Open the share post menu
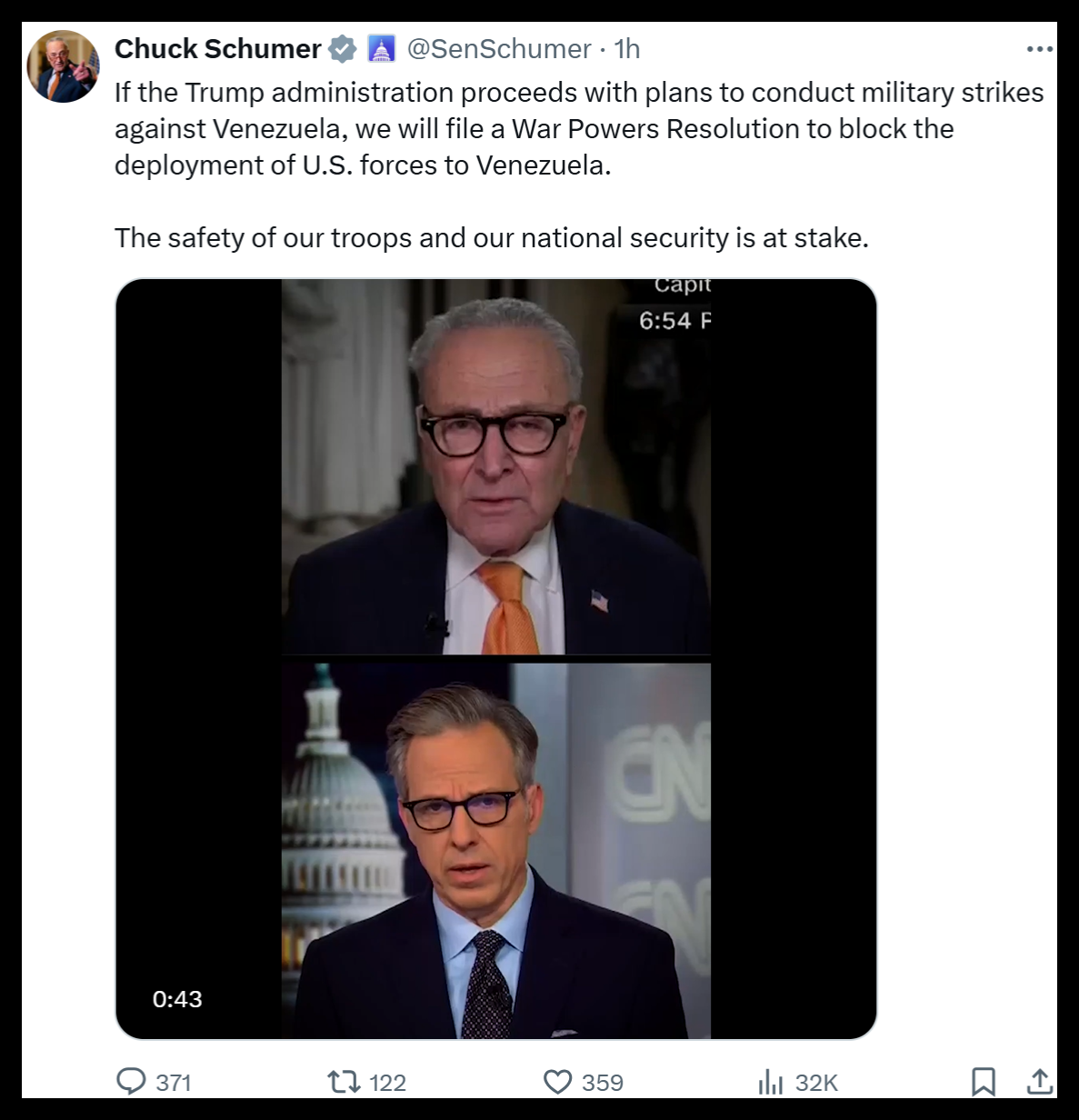 (1039, 1081)
